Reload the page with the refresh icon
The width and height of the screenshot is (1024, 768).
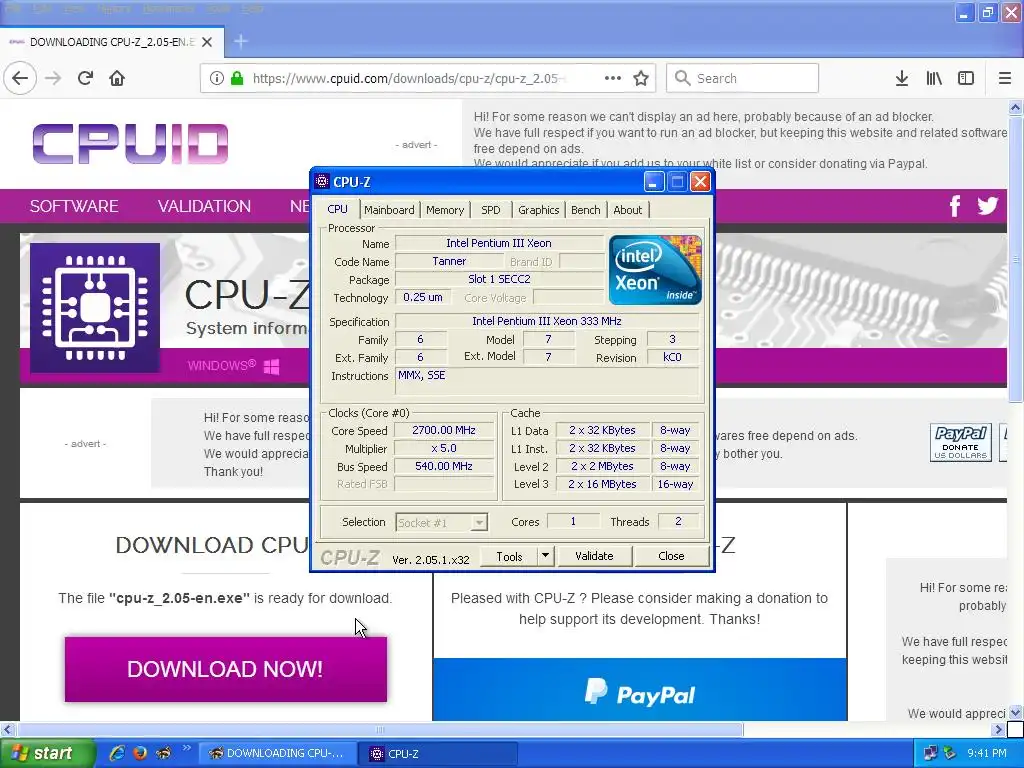pyautogui.click(x=85, y=78)
